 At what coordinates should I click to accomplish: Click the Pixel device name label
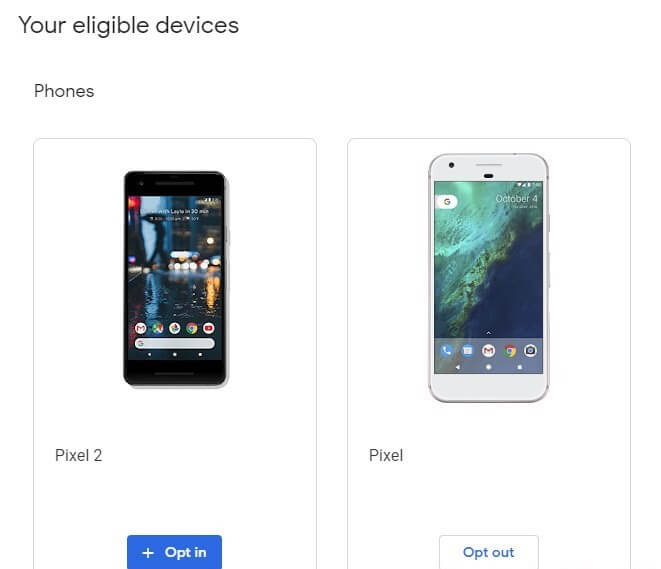point(386,455)
